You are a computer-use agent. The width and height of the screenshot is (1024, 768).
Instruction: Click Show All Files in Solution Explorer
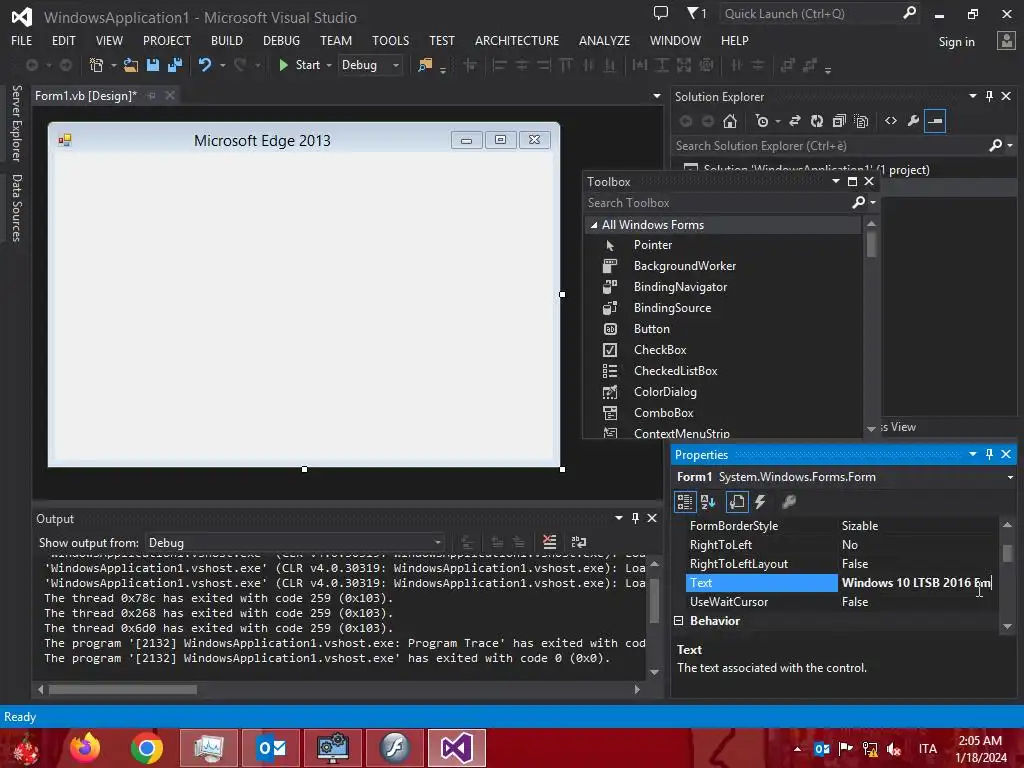pyautogui.click(x=861, y=121)
